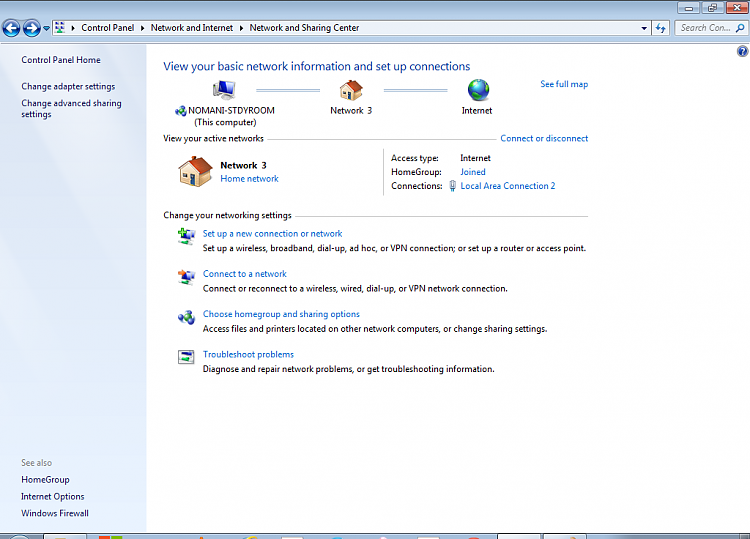Click the Set up new connection icon

point(186,236)
